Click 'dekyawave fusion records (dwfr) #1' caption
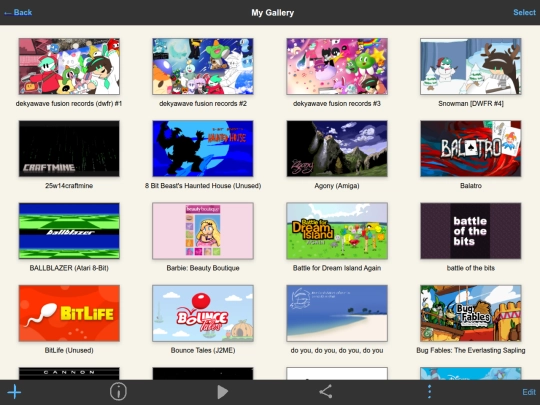This screenshot has width=540, height=405. (x=69, y=104)
